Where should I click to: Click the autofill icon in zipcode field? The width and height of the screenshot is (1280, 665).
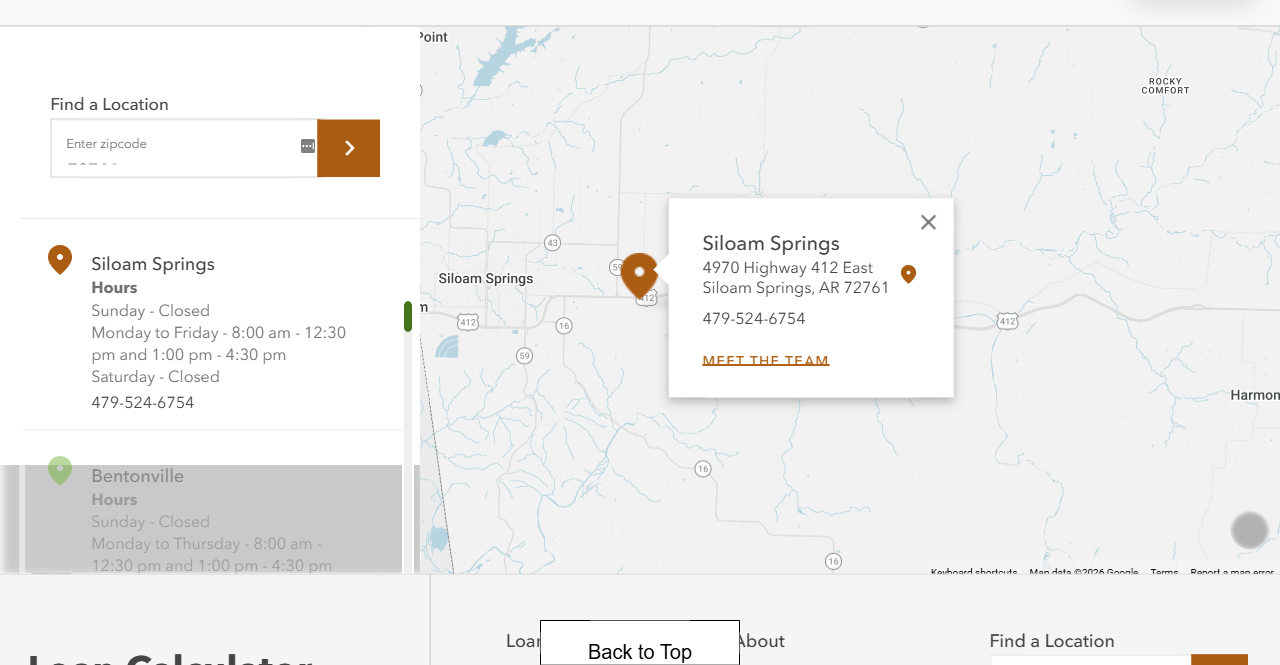point(308,146)
